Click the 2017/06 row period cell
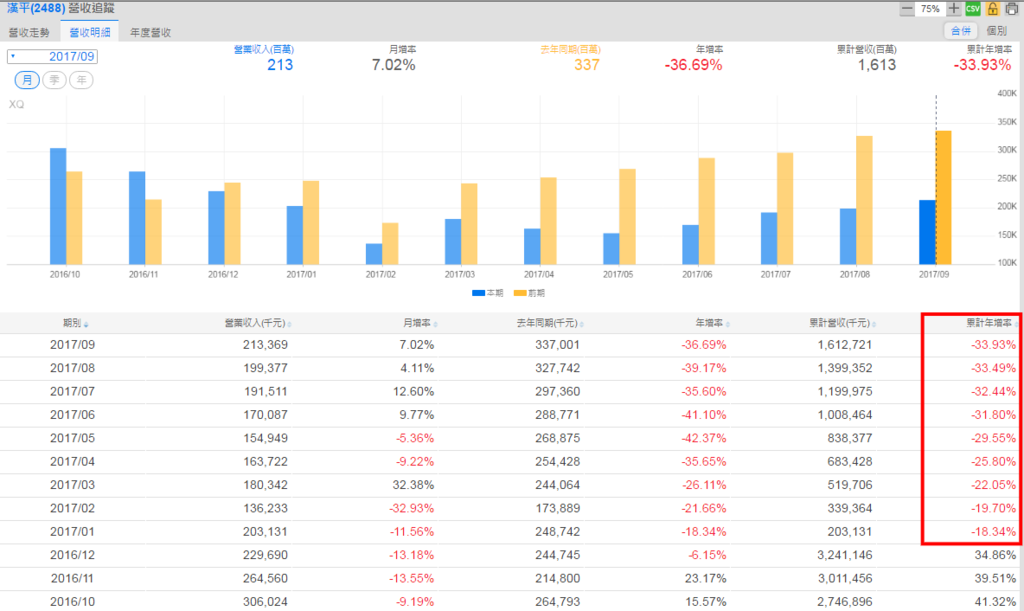Image resolution: width=1024 pixels, height=611 pixels. pyautogui.click(x=72, y=415)
